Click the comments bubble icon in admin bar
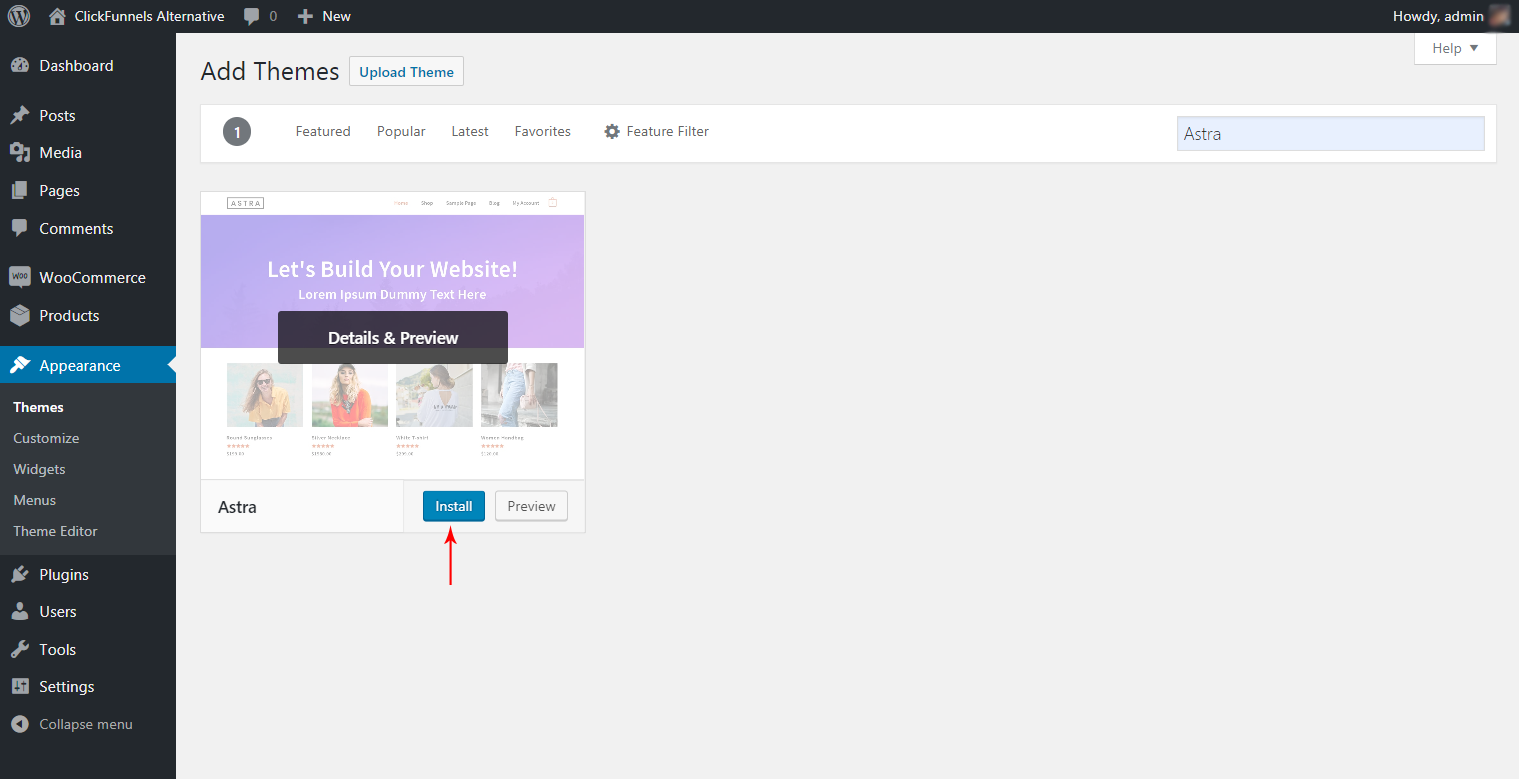The width and height of the screenshot is (1519, 779). (252, 16)
